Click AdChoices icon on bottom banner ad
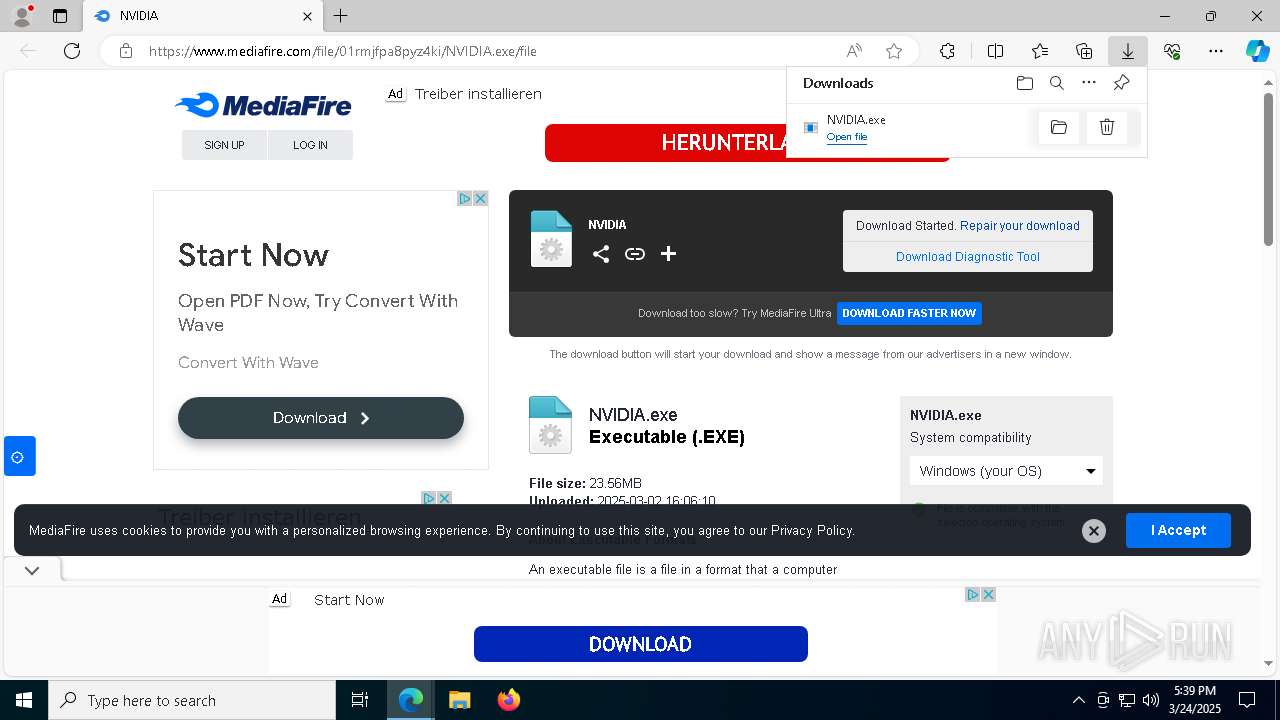The width and height of the screenshot is (1280, 720). pos(972,595)
